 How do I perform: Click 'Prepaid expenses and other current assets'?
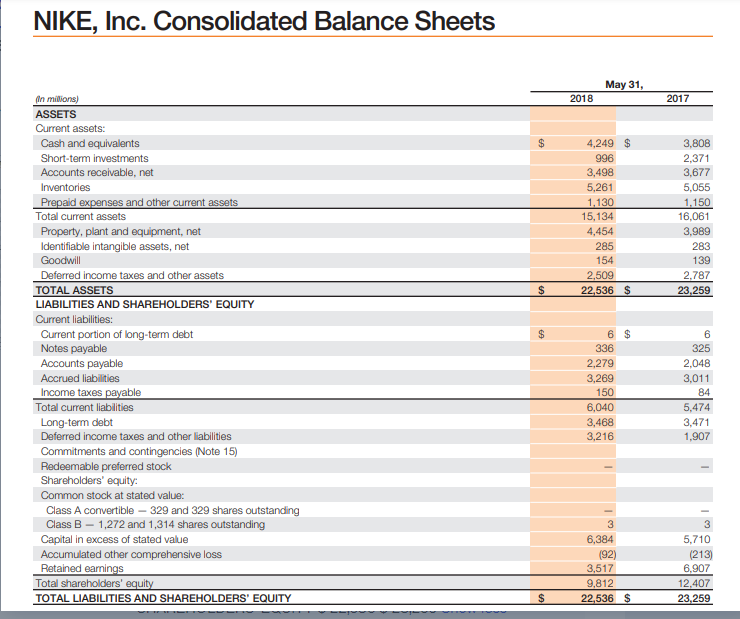pyautogui.click(x=139, y=202)
